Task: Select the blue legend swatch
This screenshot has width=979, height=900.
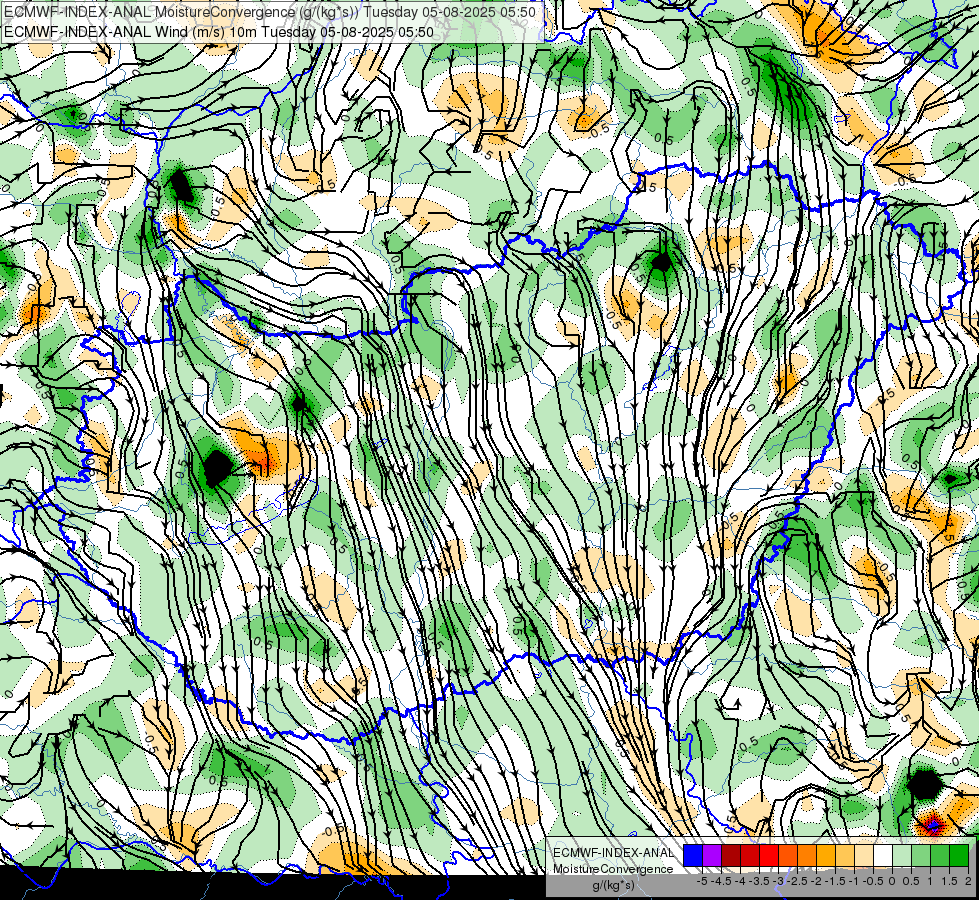Action: (693, 855)
